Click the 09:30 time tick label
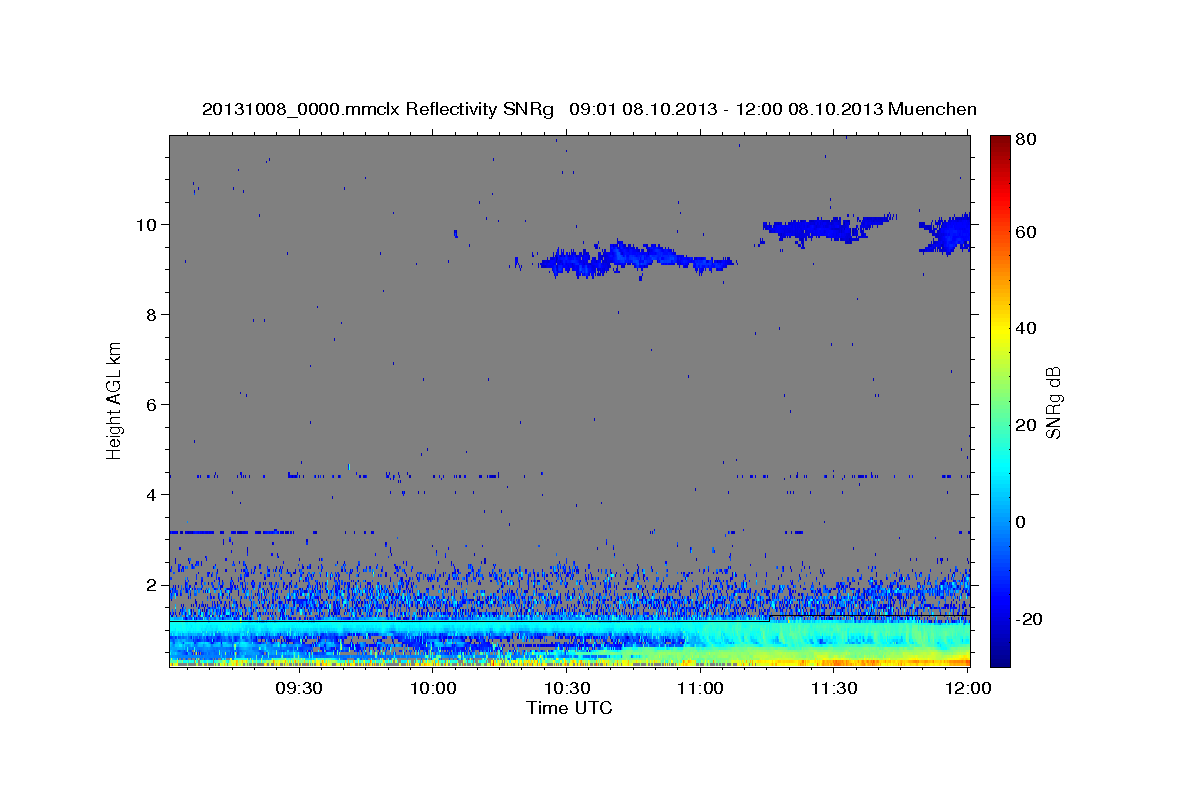This screenshot has height=800, width=1200. point(299,688)
